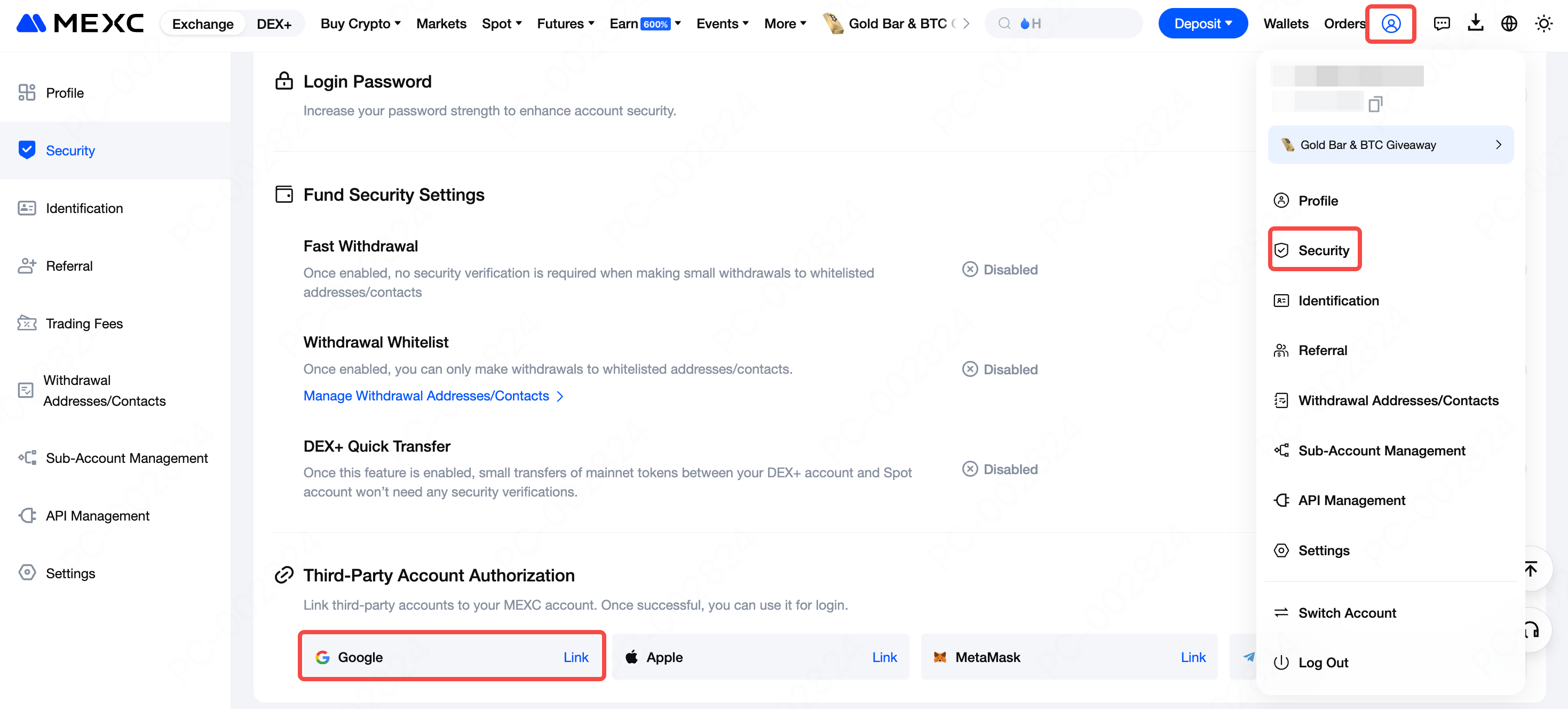Viewport: 1568px width, 709px height.
Task: Open the Deposit dropdown button
Action: coord(1202,23)
